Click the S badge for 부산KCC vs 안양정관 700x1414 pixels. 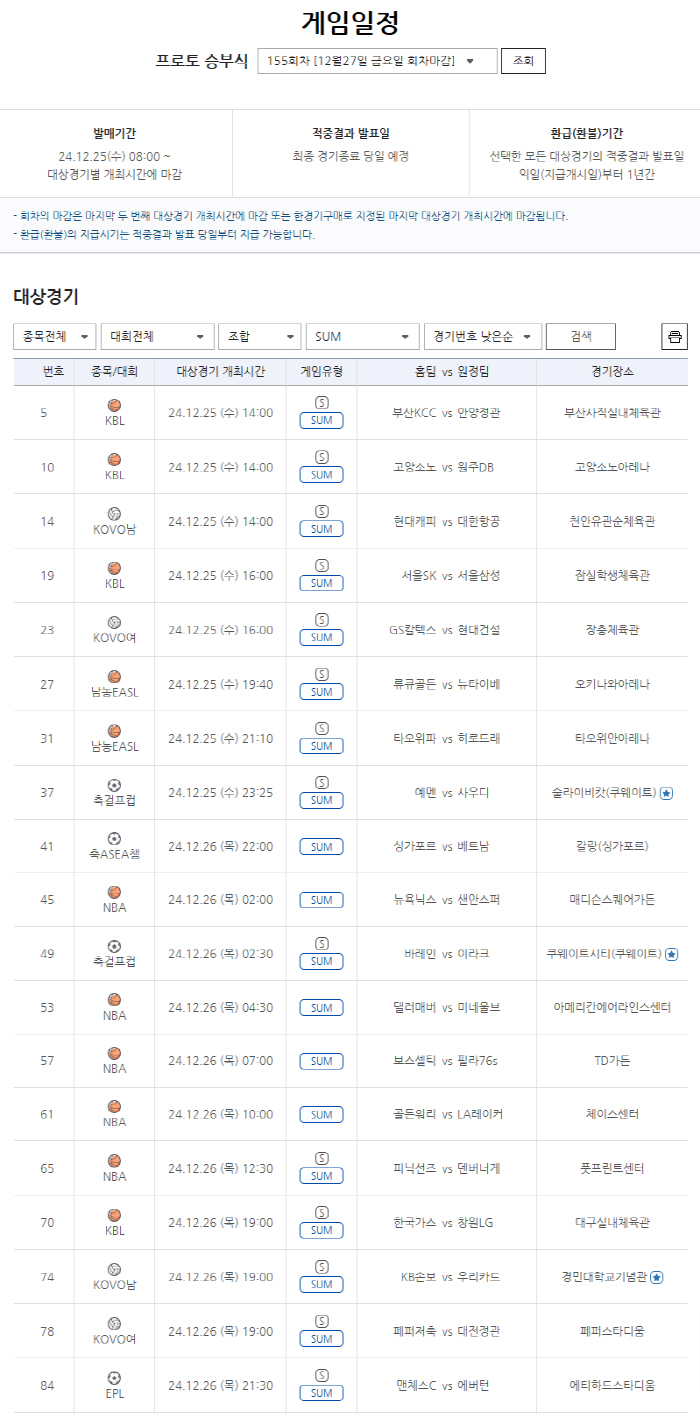point(321,402)
